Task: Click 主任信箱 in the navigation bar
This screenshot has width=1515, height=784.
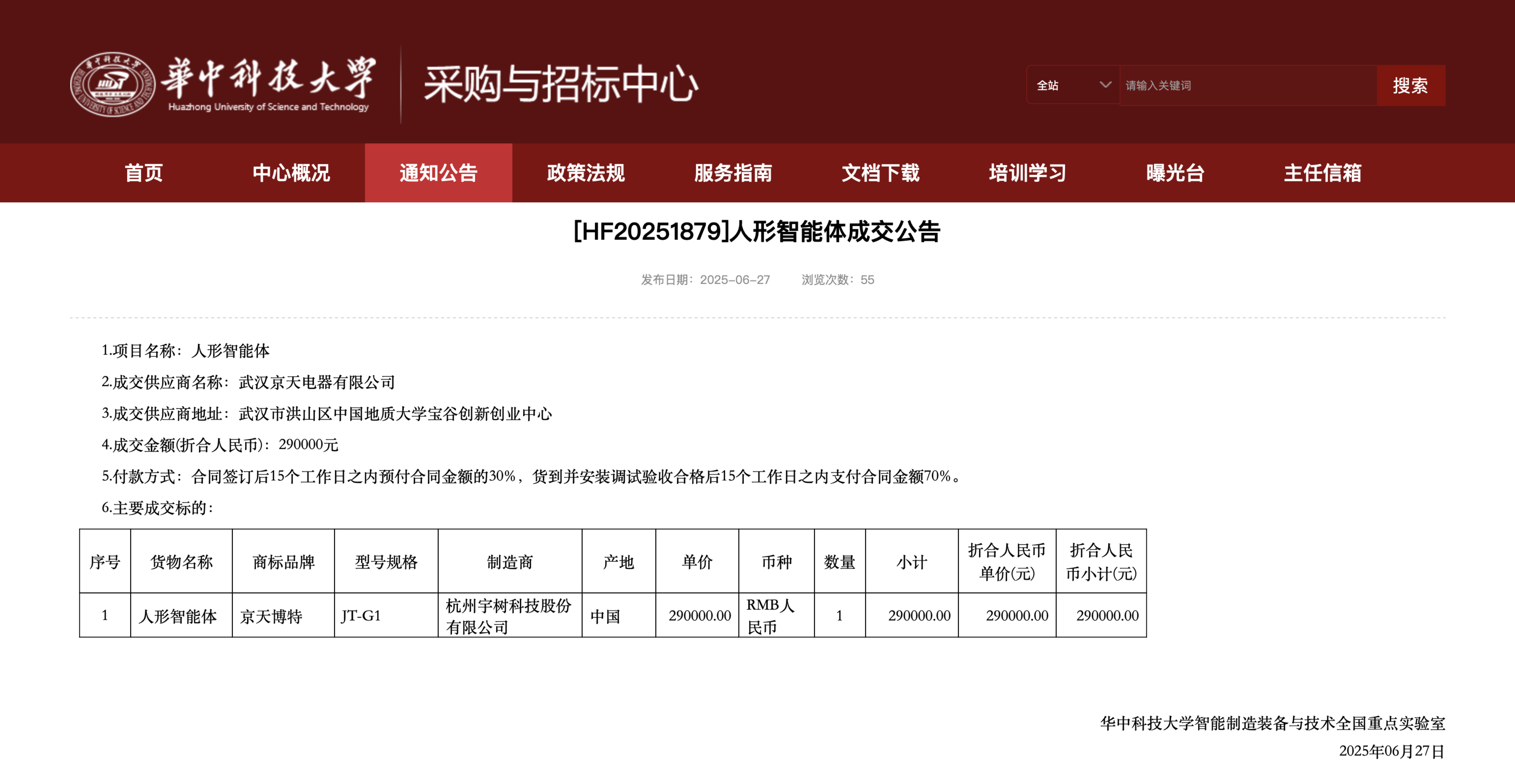Action: [x=1322, y=173]
